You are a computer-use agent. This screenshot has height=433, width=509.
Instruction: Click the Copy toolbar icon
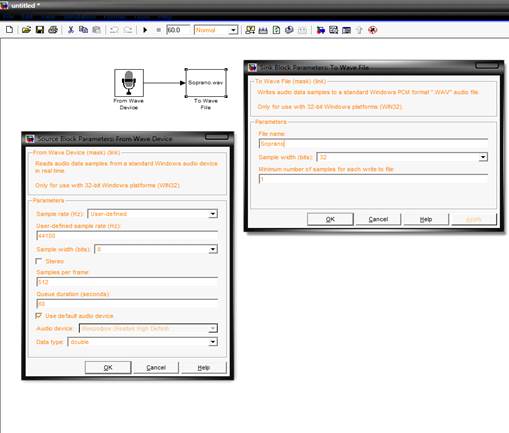tap(83, 30)
